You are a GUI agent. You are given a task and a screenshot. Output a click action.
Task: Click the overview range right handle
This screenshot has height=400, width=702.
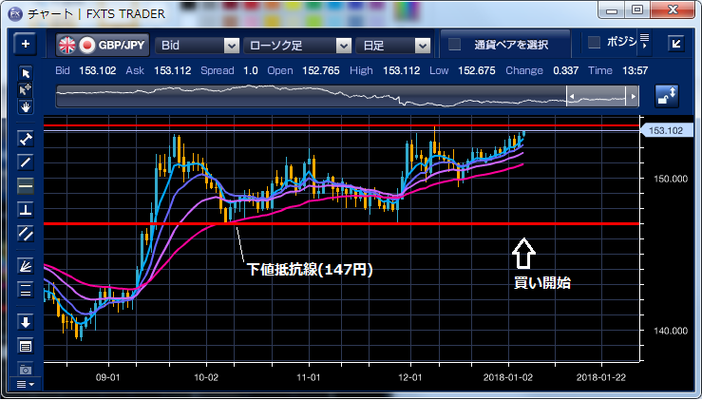pos(632,96)
